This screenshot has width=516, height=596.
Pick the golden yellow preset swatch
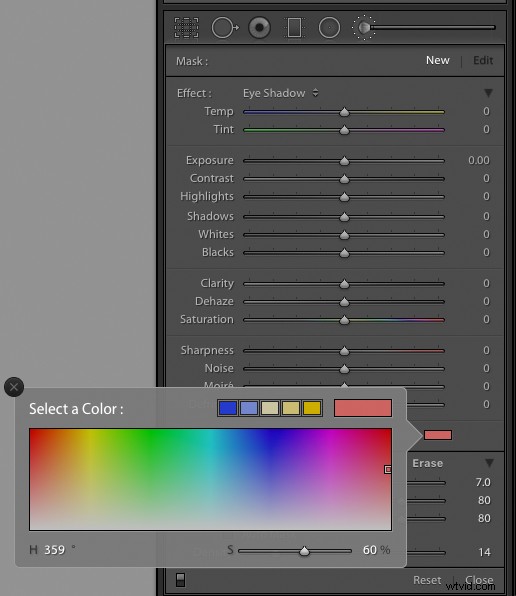(312, 408)
